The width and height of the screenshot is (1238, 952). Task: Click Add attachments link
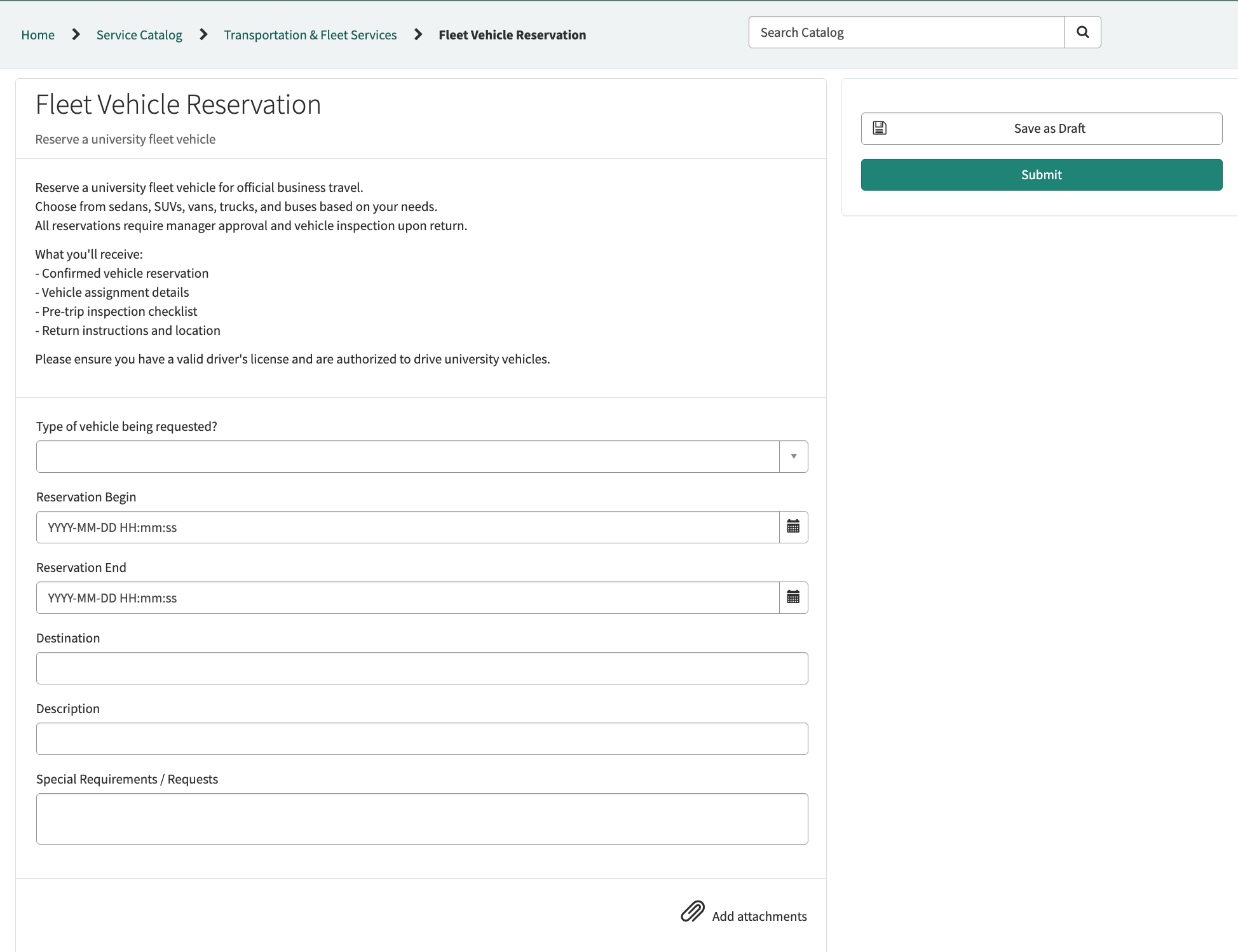coord(759,916)
